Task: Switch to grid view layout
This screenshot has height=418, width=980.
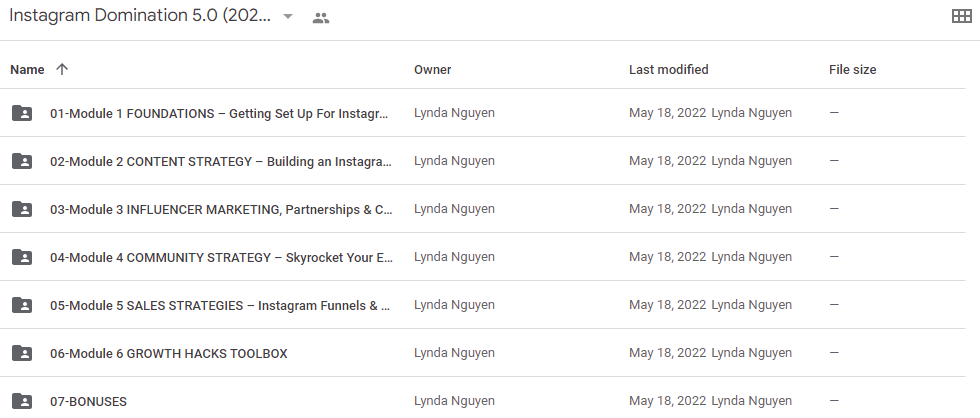Action: 961,17
